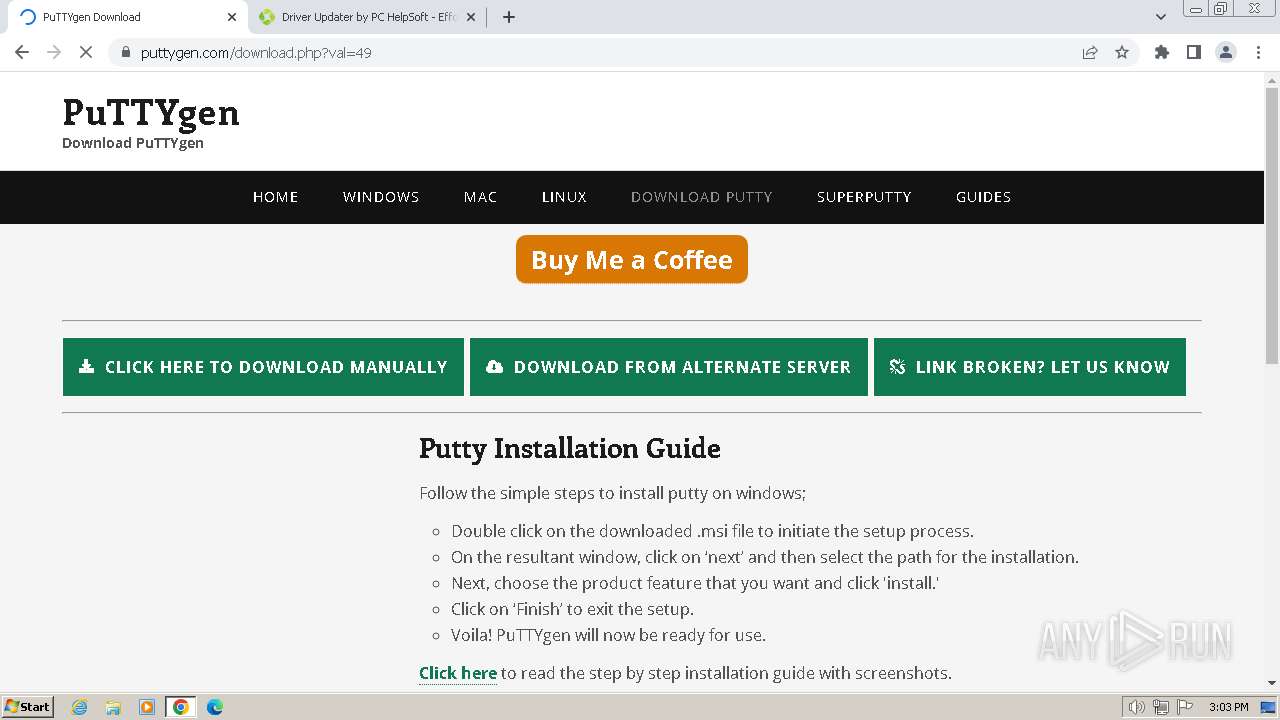Open the DOWNLOAD PUTTY navigation item
The width and height of the screenshot is (1280, 720).
pyautogui.click(x=702, y=197)
